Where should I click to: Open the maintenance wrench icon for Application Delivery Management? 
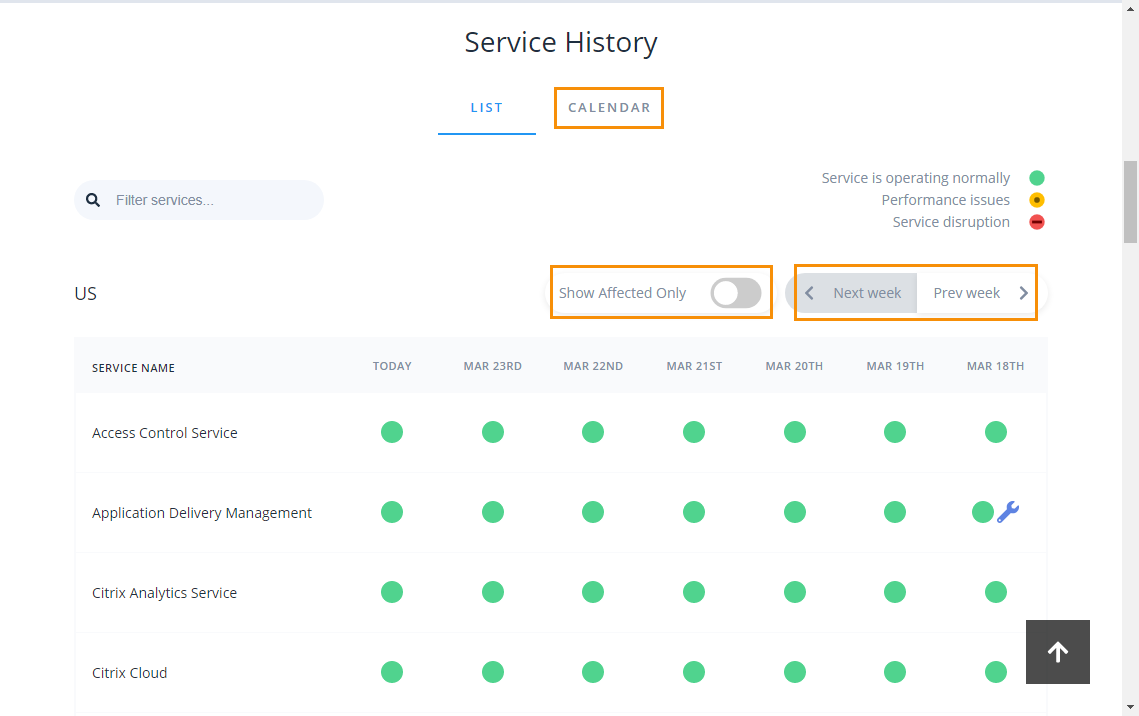click(x=1008, y=512)
